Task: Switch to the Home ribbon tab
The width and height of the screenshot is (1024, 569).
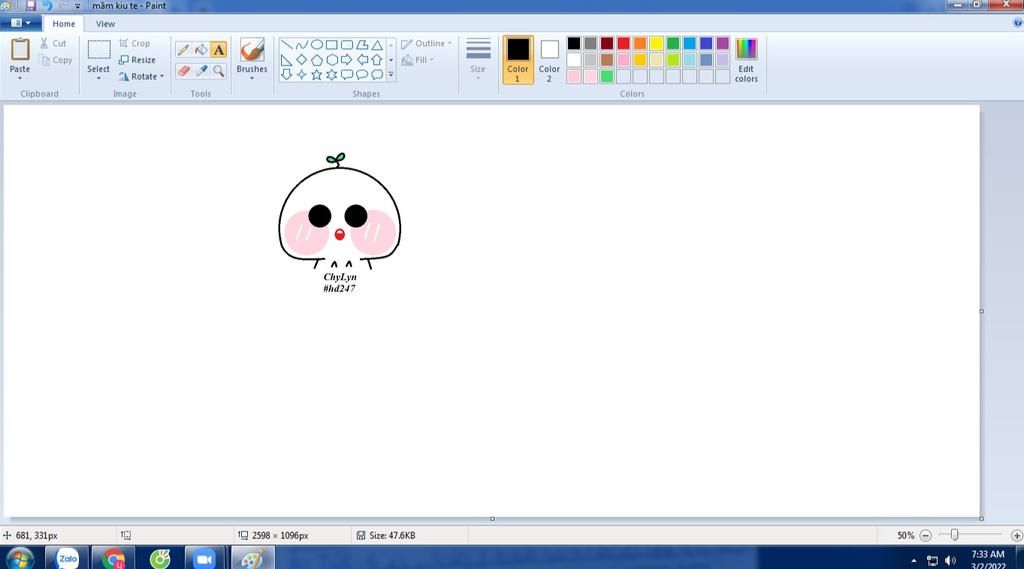Action: [63, 24]
